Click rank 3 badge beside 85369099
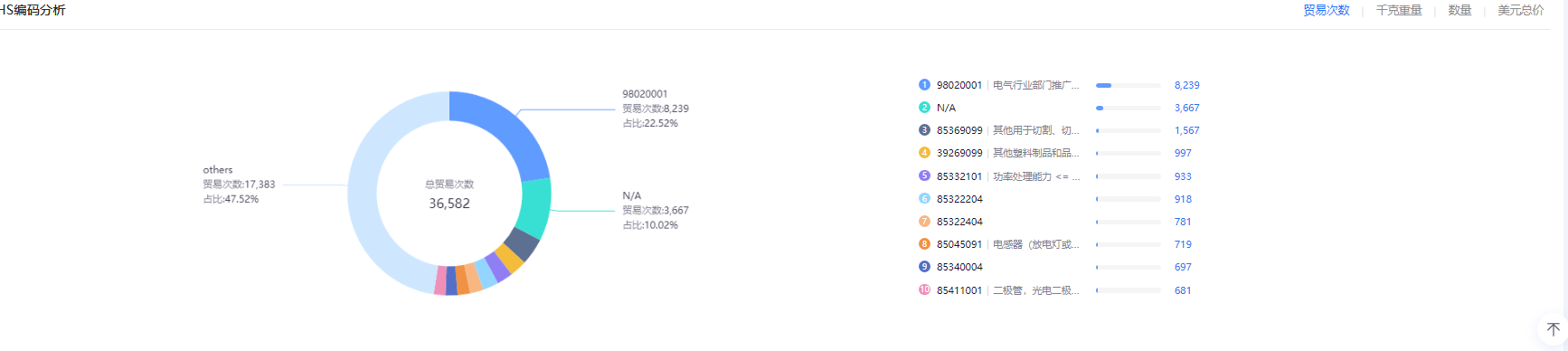The height and width of the screenshot is (351, 1568). pos(924,130)
